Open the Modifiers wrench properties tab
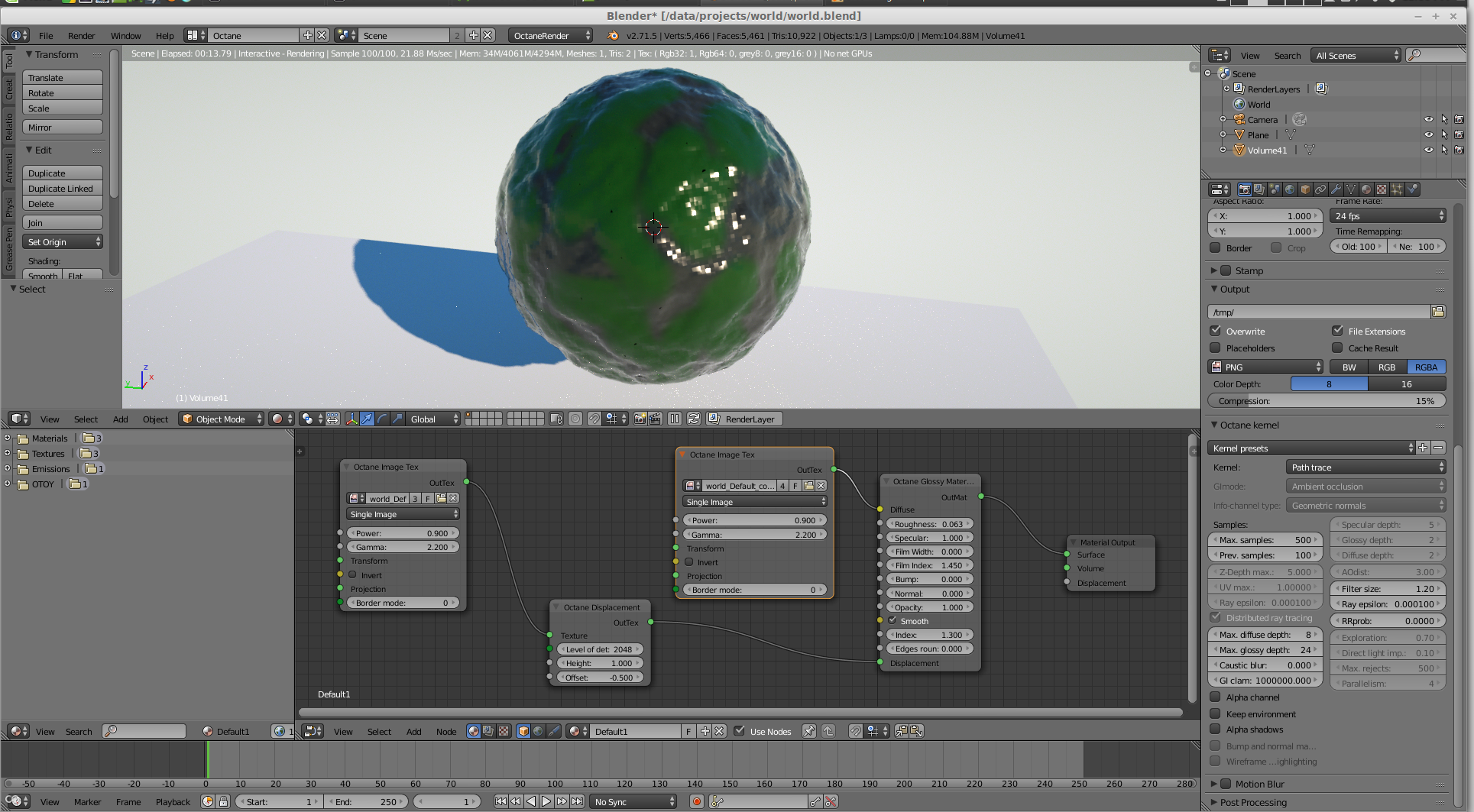Image resolution: width=1474 pixels, height=812 pixels. [x=1336, y=189]
